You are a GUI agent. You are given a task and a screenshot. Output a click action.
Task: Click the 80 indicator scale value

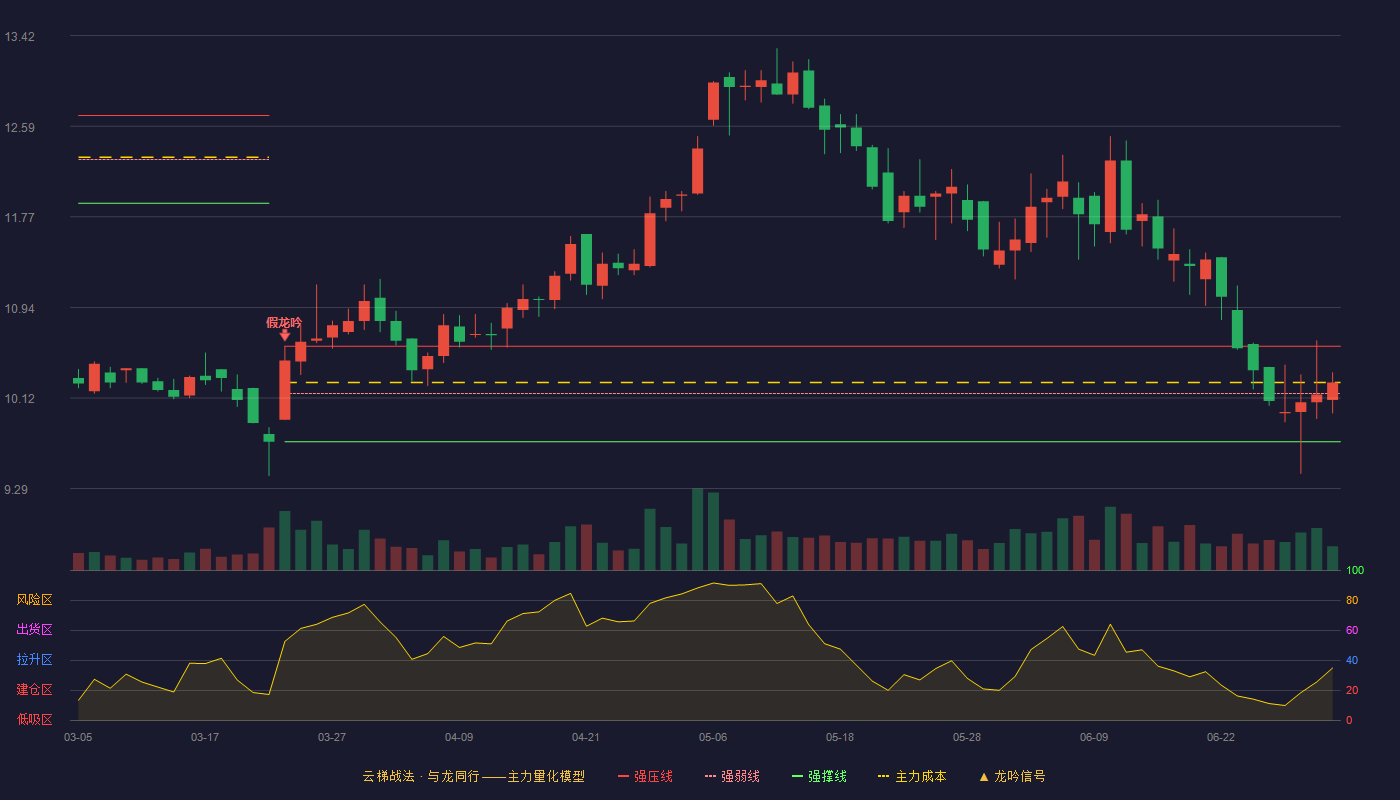pyautogui.click(x=1352, y=601)
